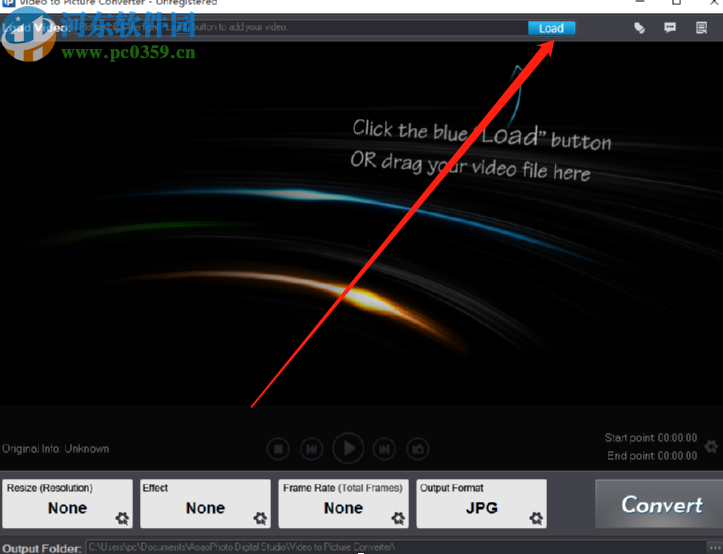Click the video preview drop area

pos(362,224)
